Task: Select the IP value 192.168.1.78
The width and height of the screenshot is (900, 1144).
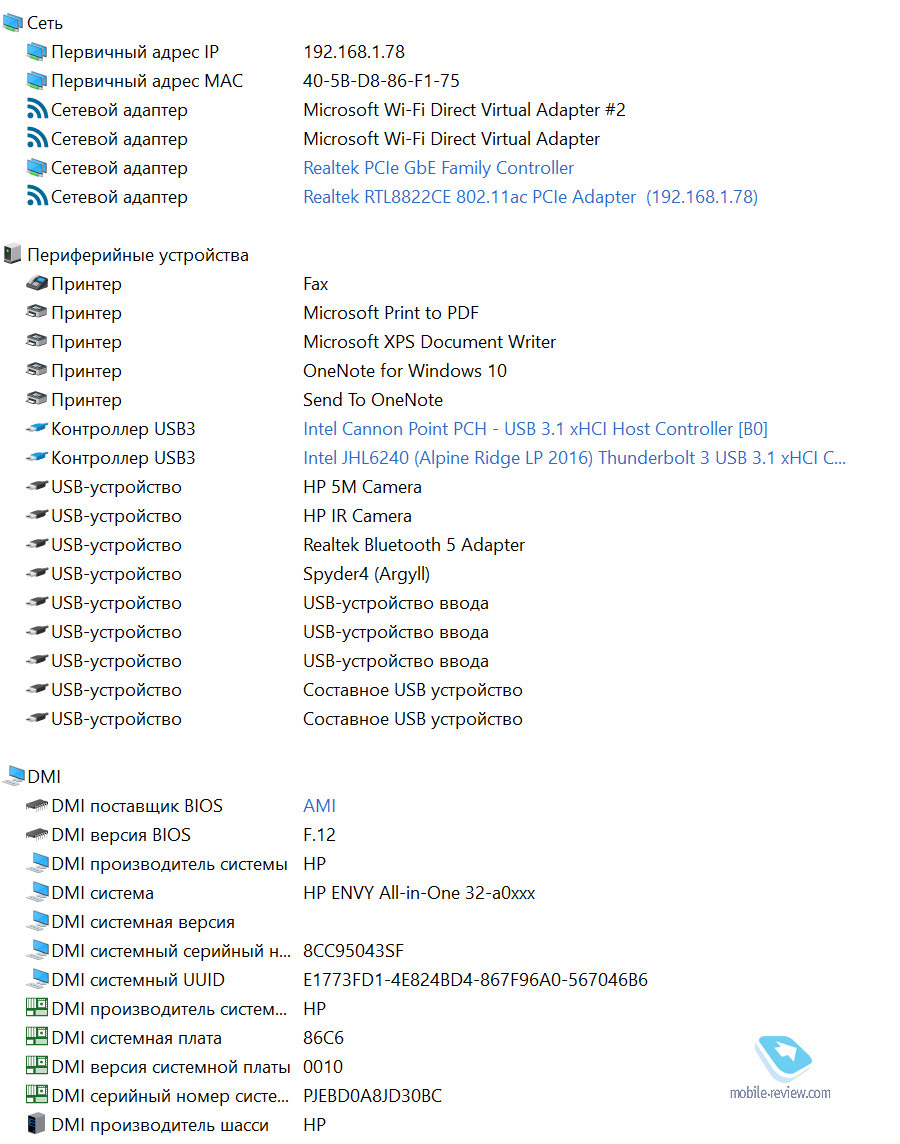Action: 354,52
